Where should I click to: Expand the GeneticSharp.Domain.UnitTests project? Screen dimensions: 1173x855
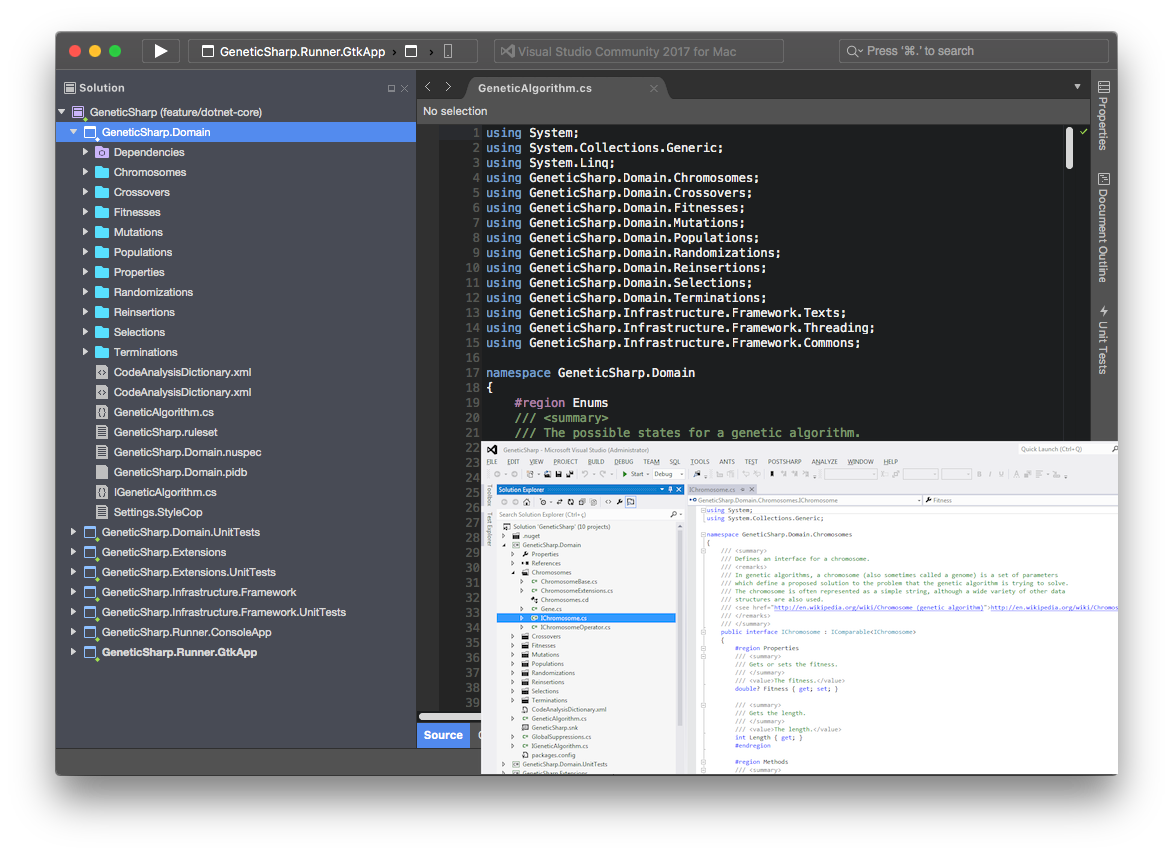coord(73,533)
